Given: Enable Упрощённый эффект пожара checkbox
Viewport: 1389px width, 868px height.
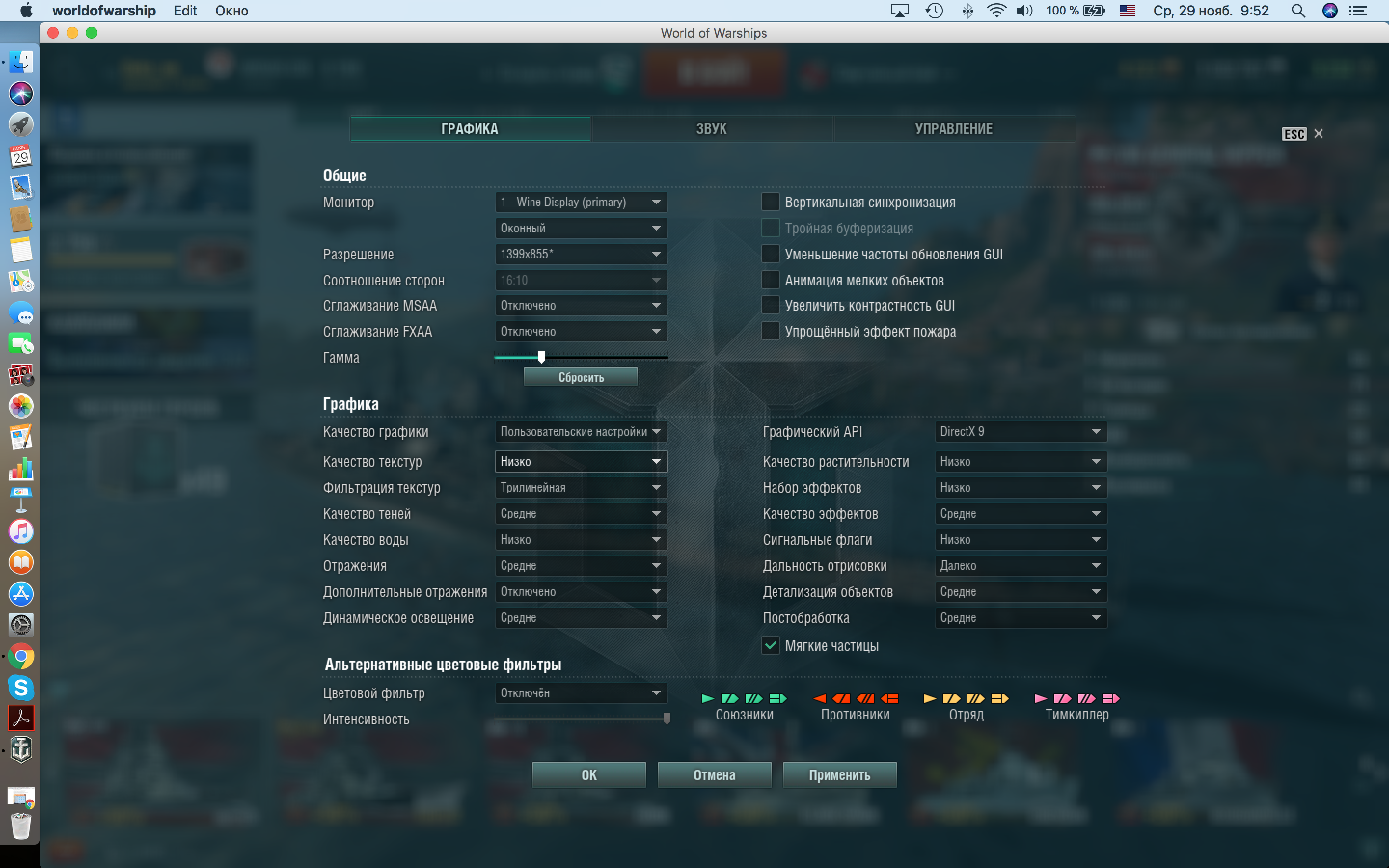Looking at the screenshot, I should pyautogui.click(x=770, y=331).
